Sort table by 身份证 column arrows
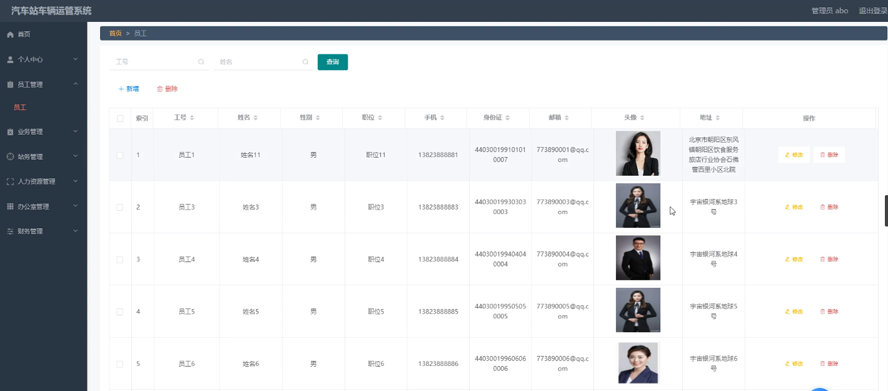888x391 pixels. point(508,118)
